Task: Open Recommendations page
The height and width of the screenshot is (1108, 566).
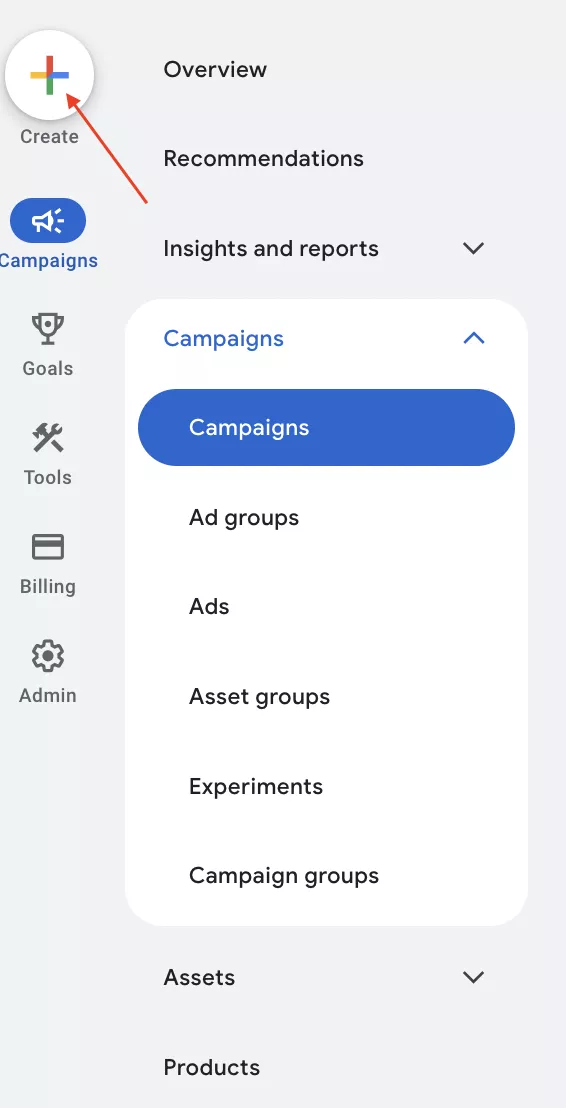Action: click(x=264, y=158)
